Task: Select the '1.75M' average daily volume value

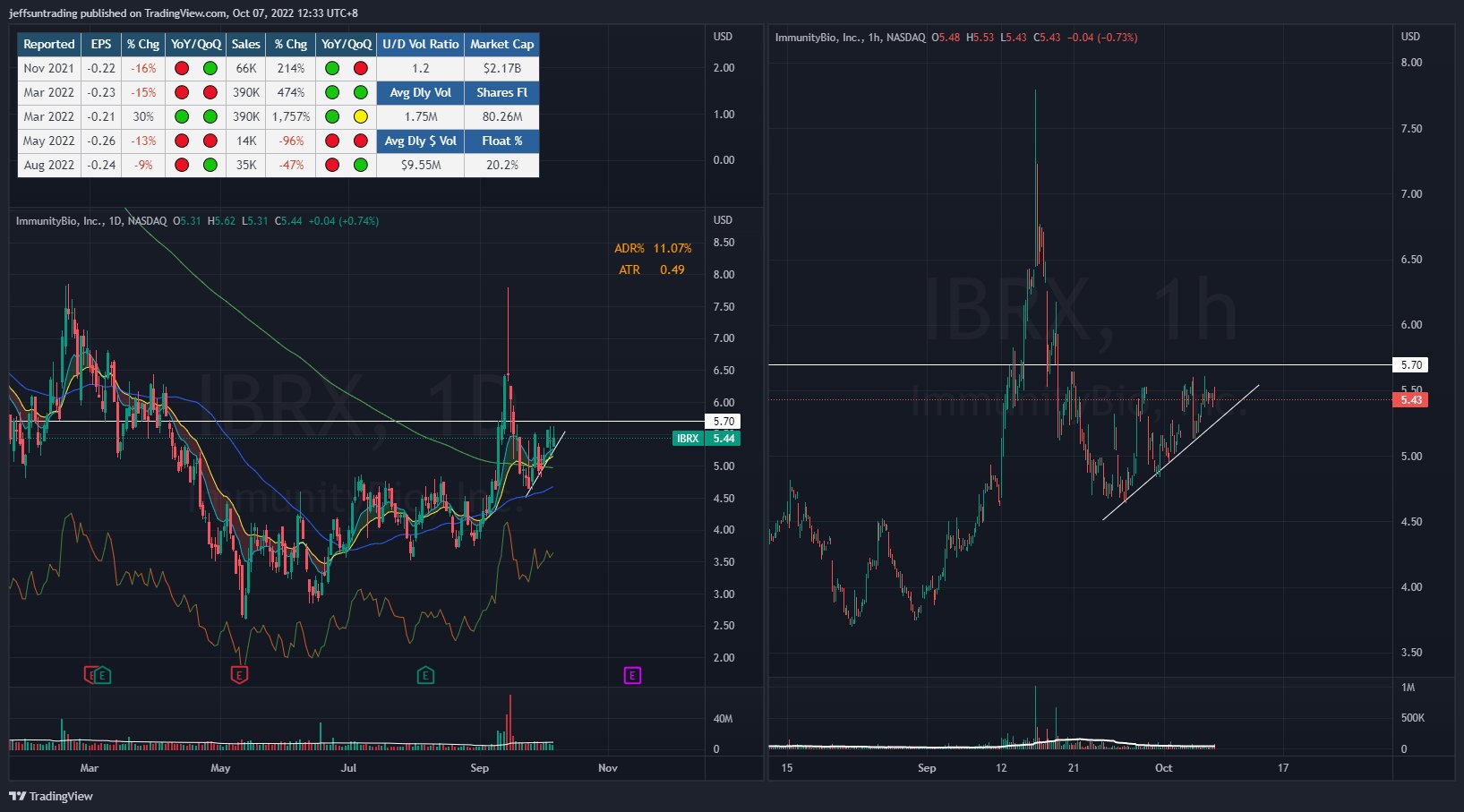Action: tap(421, 116)
